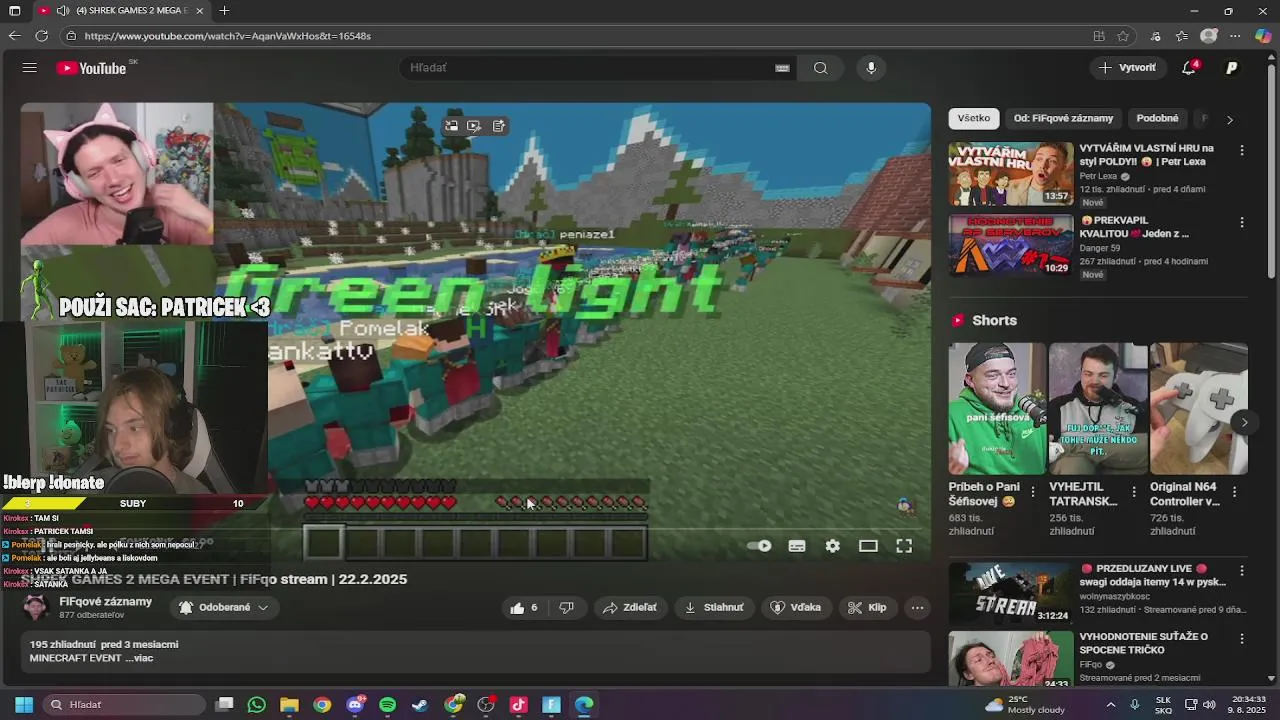Reload the page
1280x720 pixels.
pos(41,36)
